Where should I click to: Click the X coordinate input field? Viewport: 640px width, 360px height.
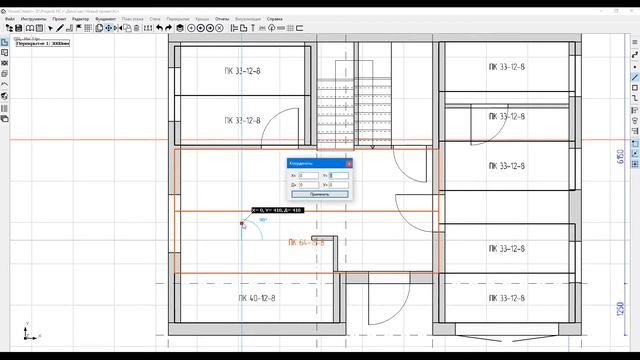tap(309, 176)
